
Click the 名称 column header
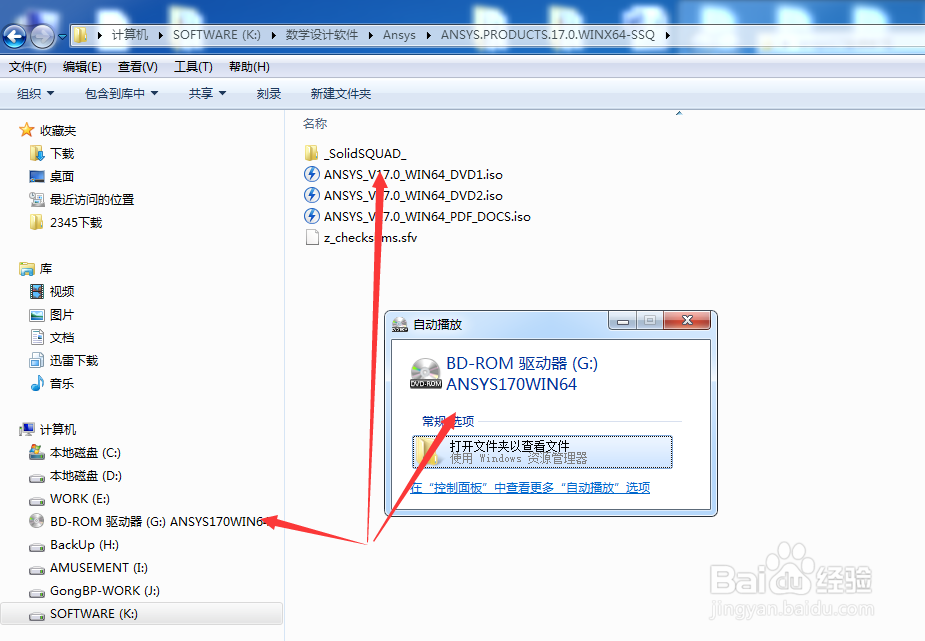314,123
